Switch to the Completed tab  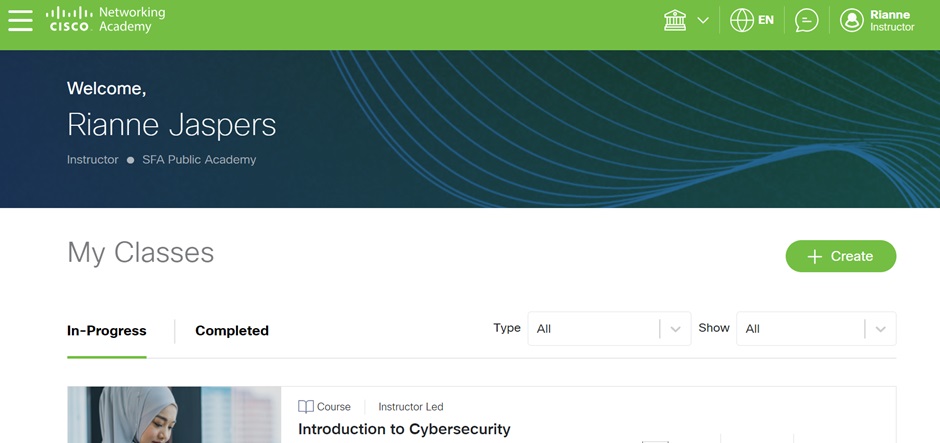(x=232, y=331)
